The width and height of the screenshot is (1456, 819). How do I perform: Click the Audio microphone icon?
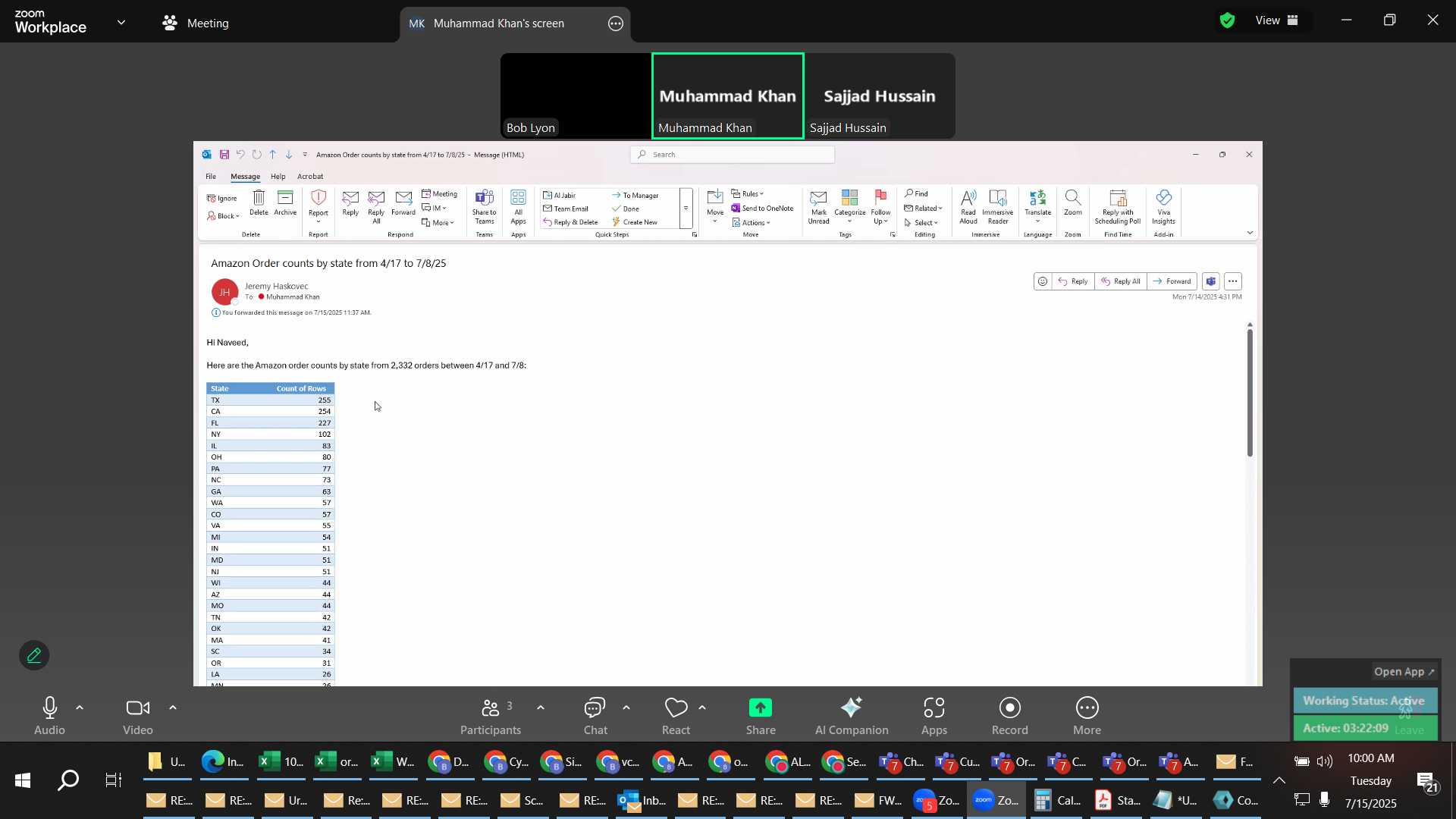(x=50, y=708)
